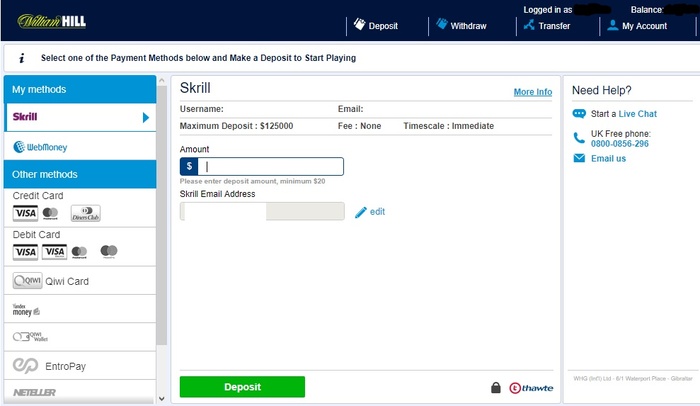Choose the Neteller payment method
Viewport: 700px width, 406px height.
(35, 392)
